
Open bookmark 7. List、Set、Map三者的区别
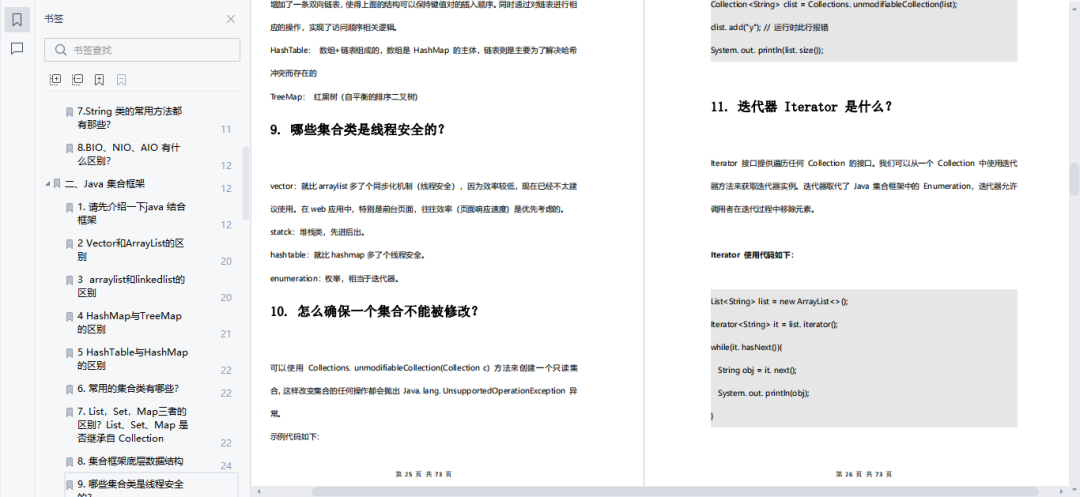(132, 425)
